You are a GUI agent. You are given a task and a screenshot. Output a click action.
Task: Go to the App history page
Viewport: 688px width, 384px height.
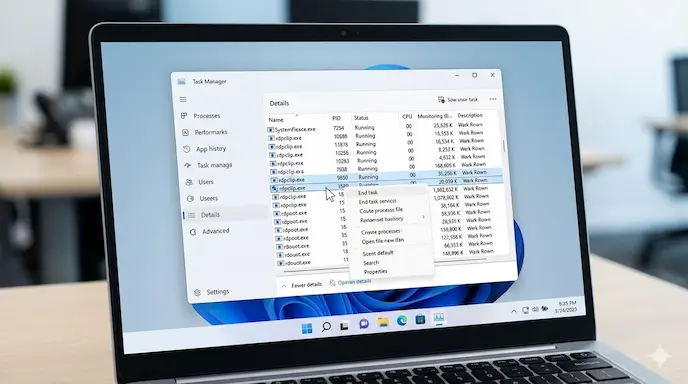click(205, 149)
